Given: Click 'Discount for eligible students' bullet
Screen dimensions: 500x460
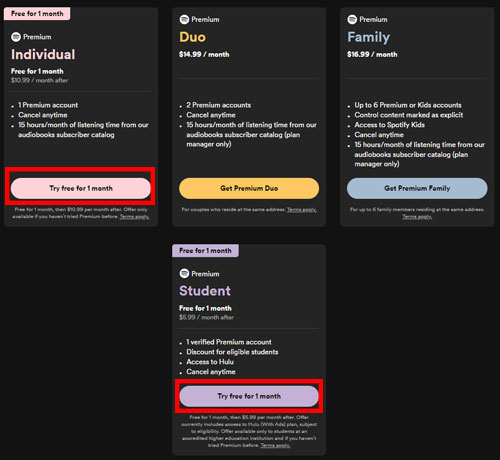Looking at the screenshot, I should pyautogui.click(x=232, y=352).
